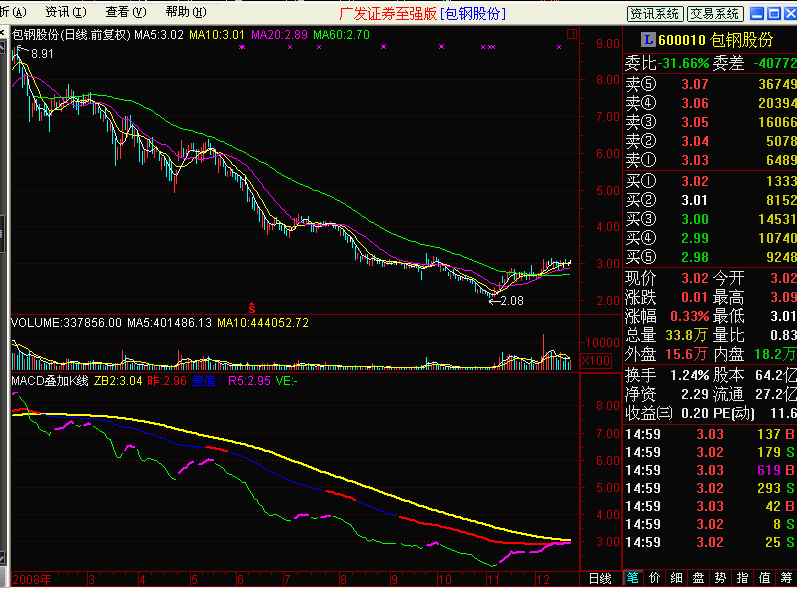The height and width of the screenshot is (589, 797).
Task: Switch to the 笔 tab
Action: pos(633,578)
